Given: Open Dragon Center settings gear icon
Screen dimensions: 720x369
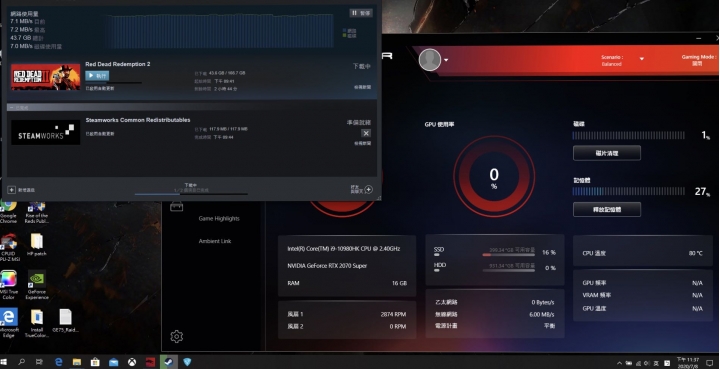Looking at the screenshot, I should (x=176, y=336).
